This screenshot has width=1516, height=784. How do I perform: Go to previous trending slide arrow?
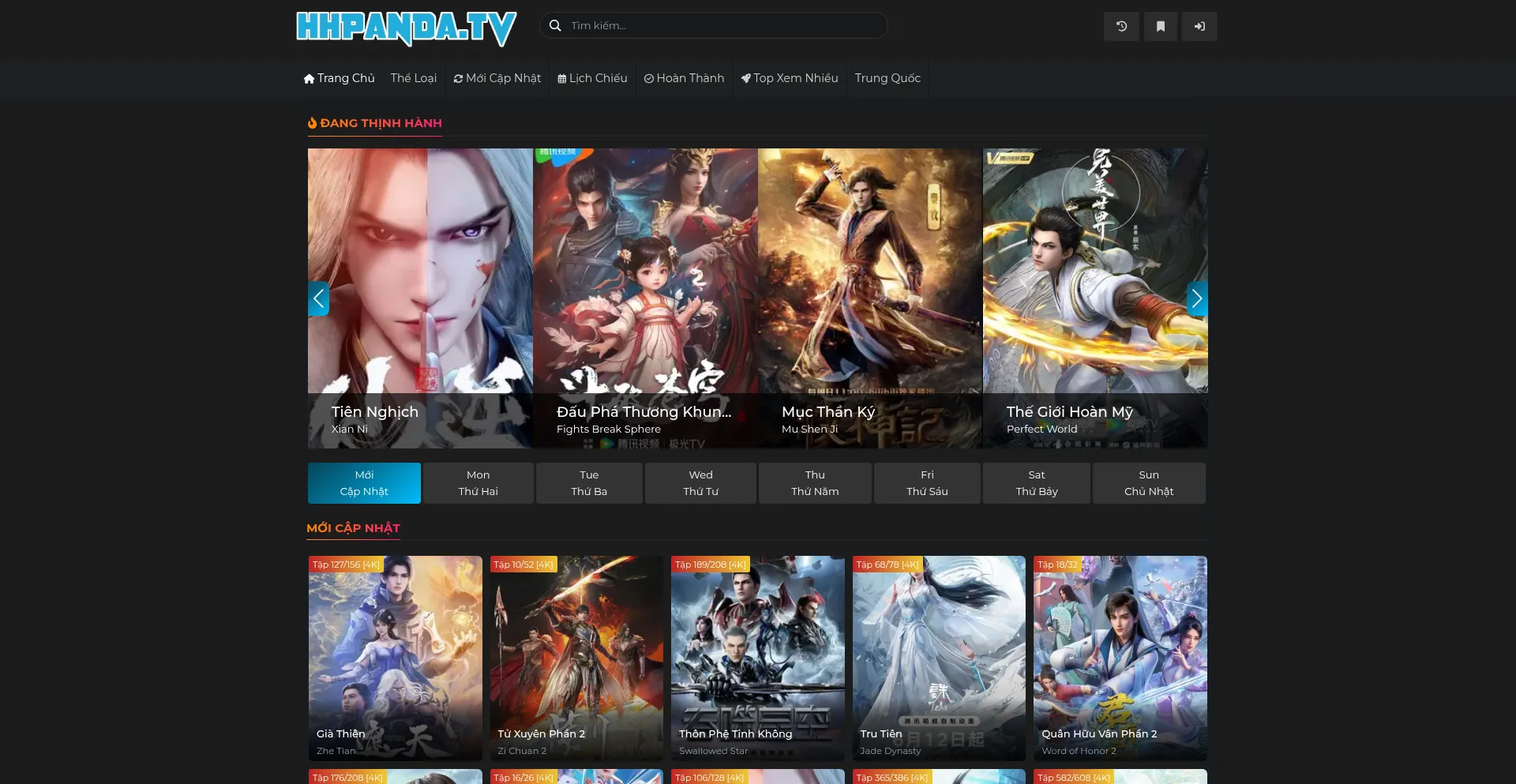point(318,298)
